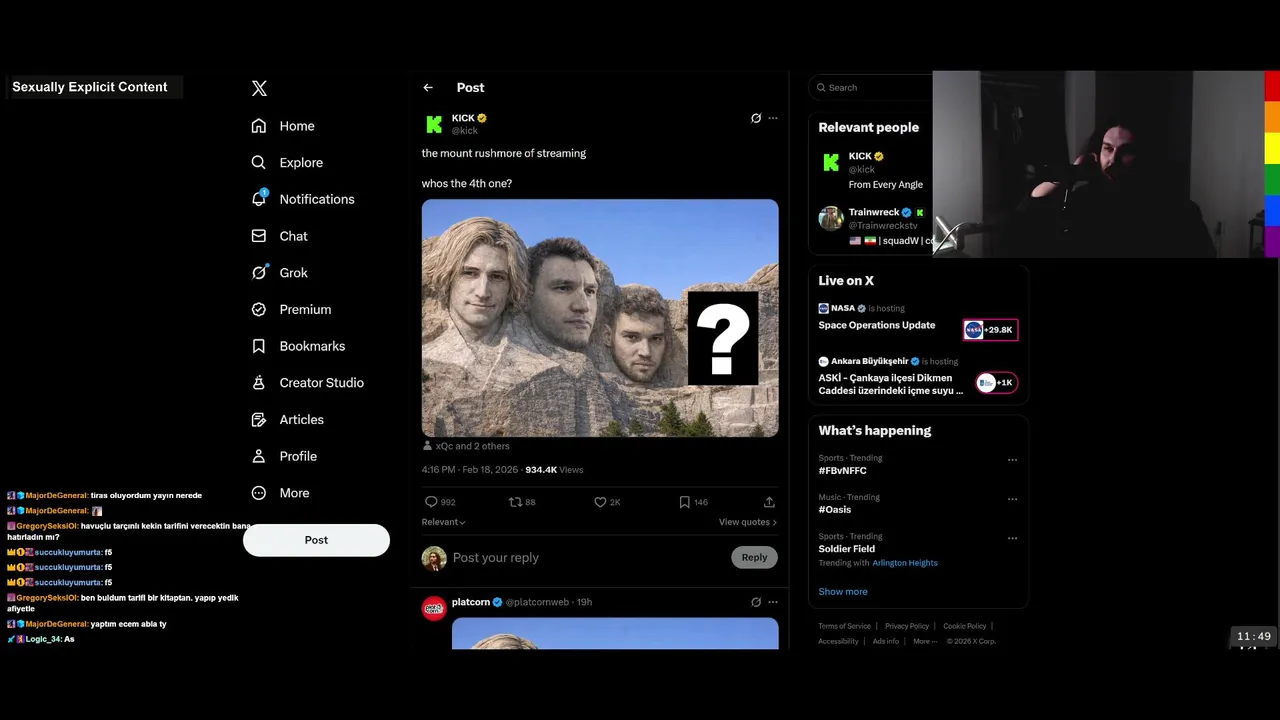Open trending #FBvNFFC

click(x=843, y=471)
